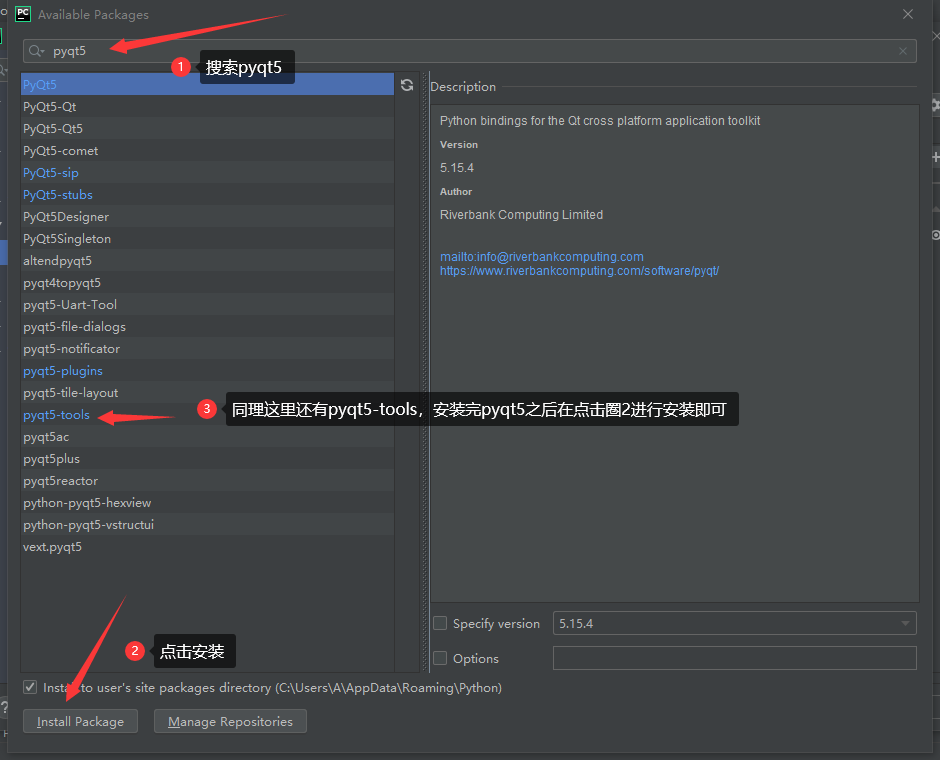Click the Options text input field
The height and width of the screenshot is (760, 940).
pyautogui.click(x=734, y=658)
